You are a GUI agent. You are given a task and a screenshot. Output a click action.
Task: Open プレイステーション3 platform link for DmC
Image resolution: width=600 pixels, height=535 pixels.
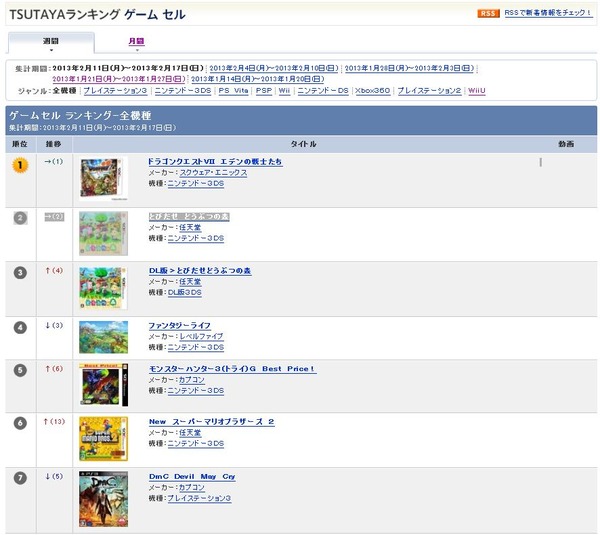(199, 498)
